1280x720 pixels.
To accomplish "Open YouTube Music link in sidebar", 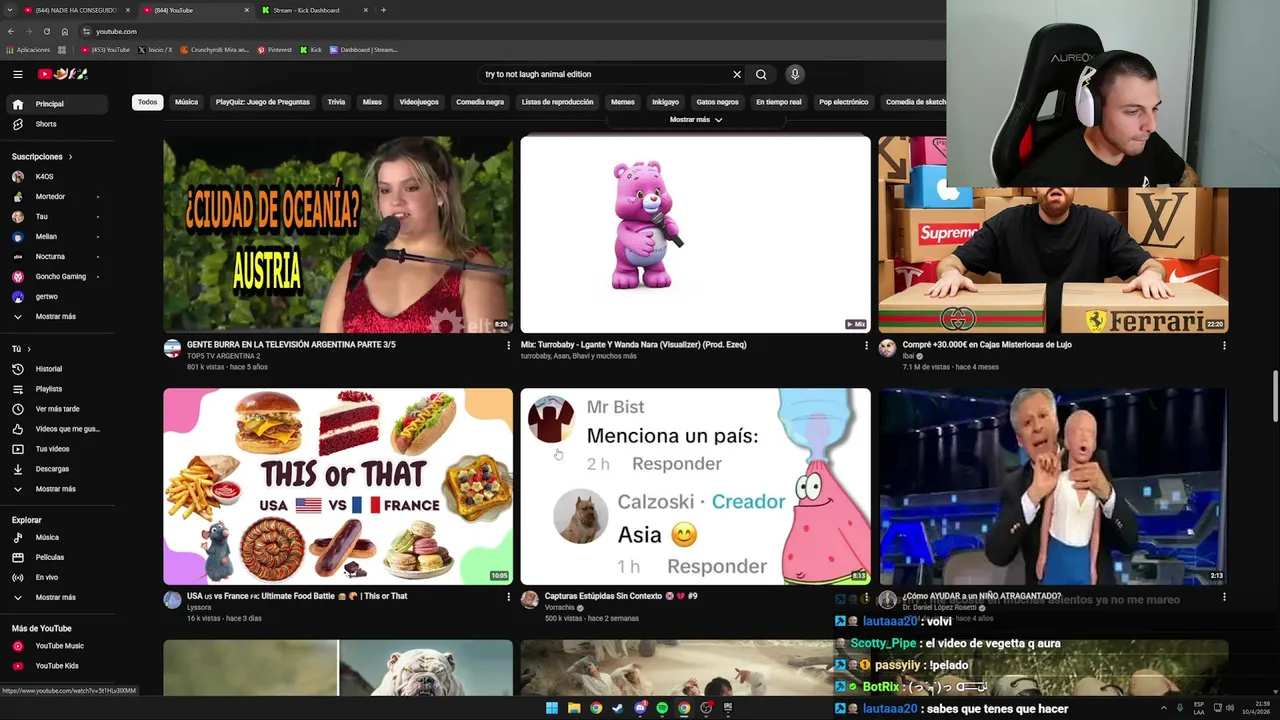I will coord(56,646).
